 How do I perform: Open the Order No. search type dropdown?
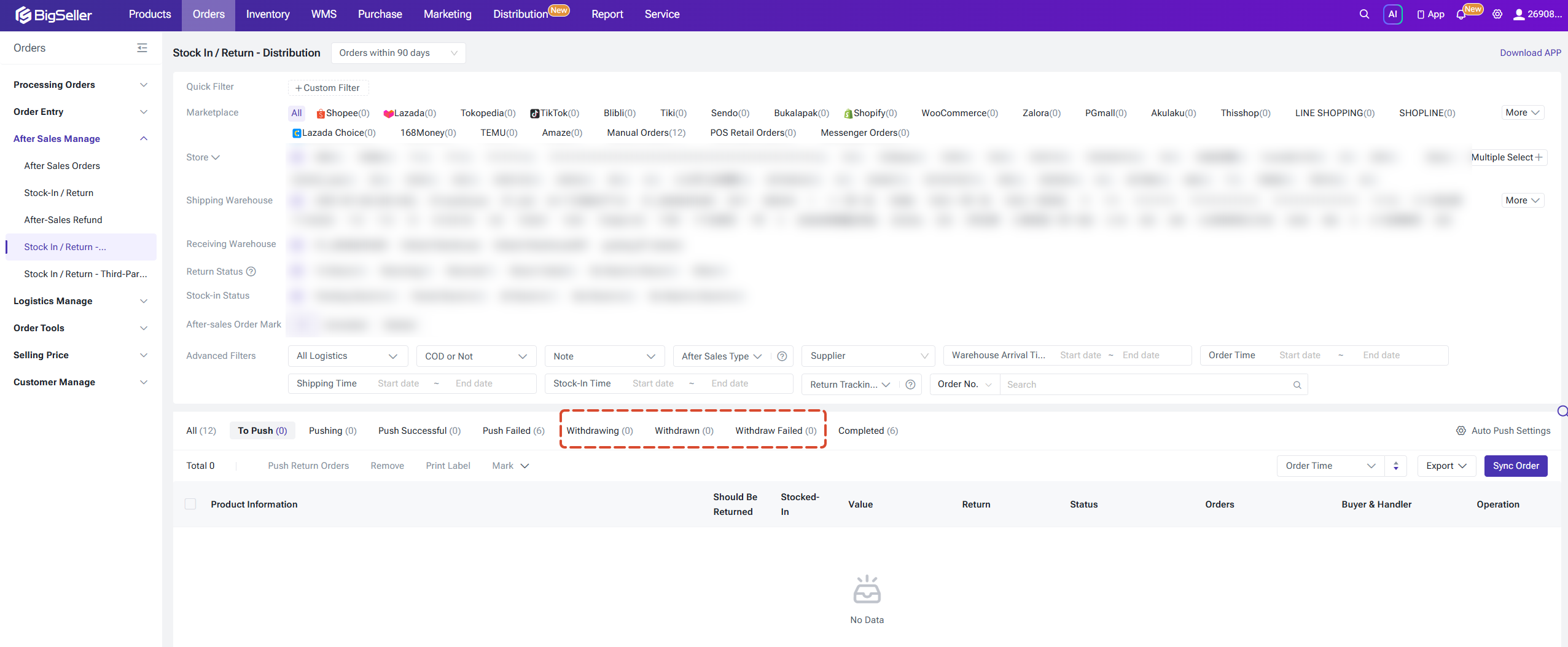click(965, 385)
